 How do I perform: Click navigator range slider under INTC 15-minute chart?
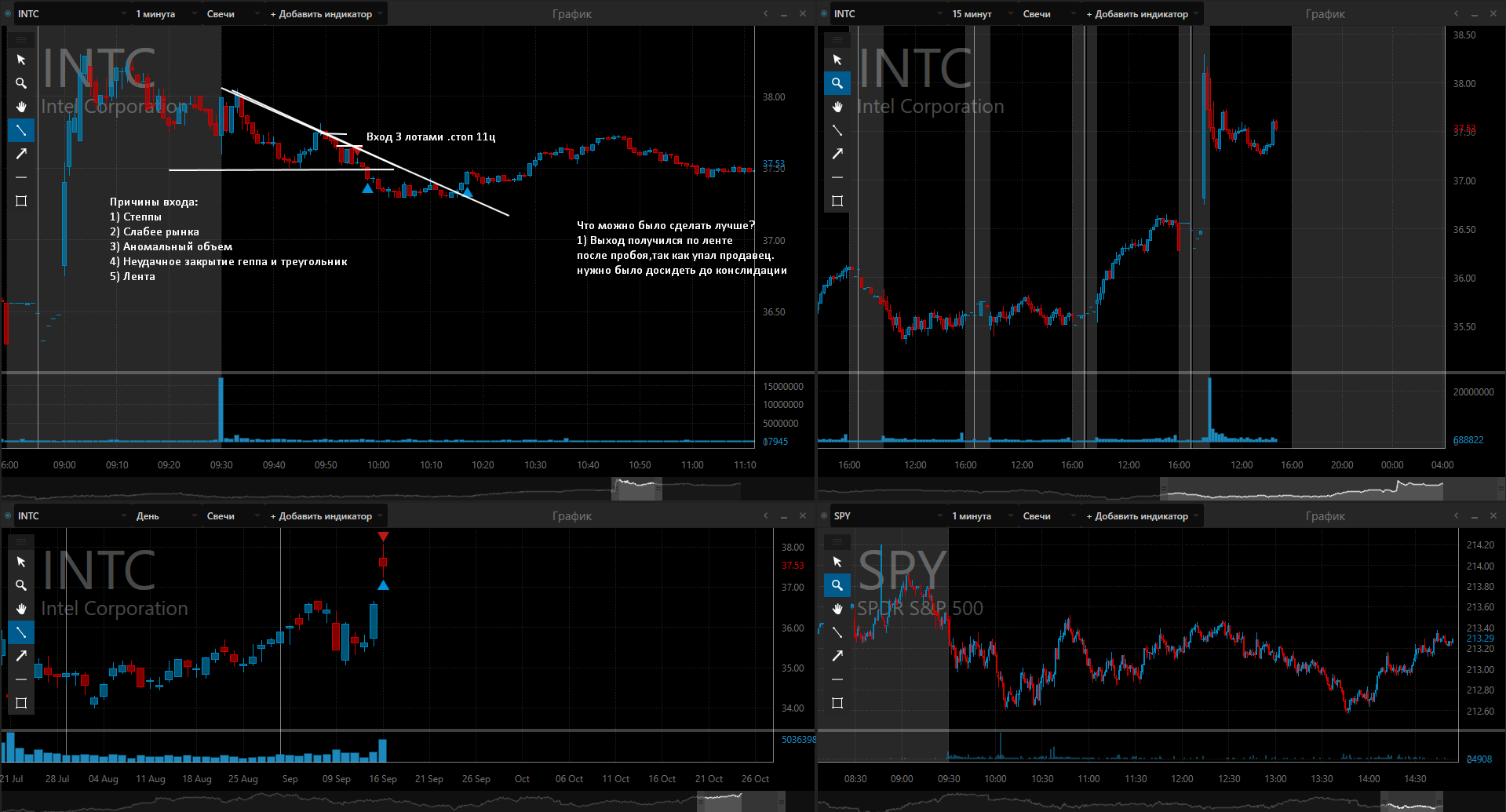pos(1302,488)
